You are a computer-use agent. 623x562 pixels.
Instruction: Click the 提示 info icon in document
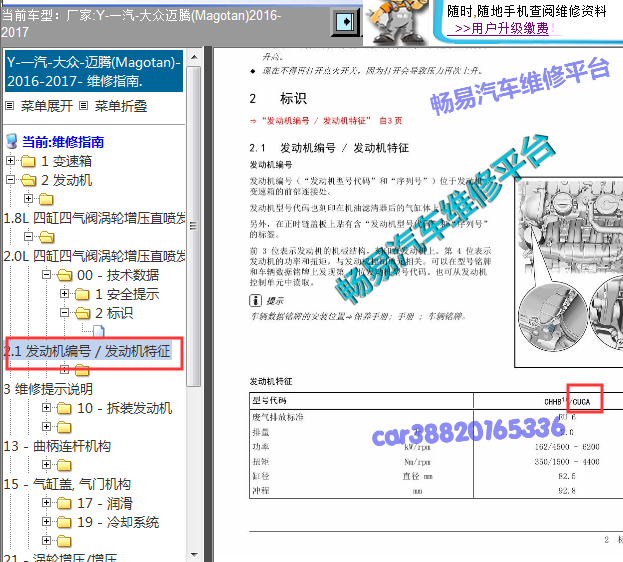(255, 300)
